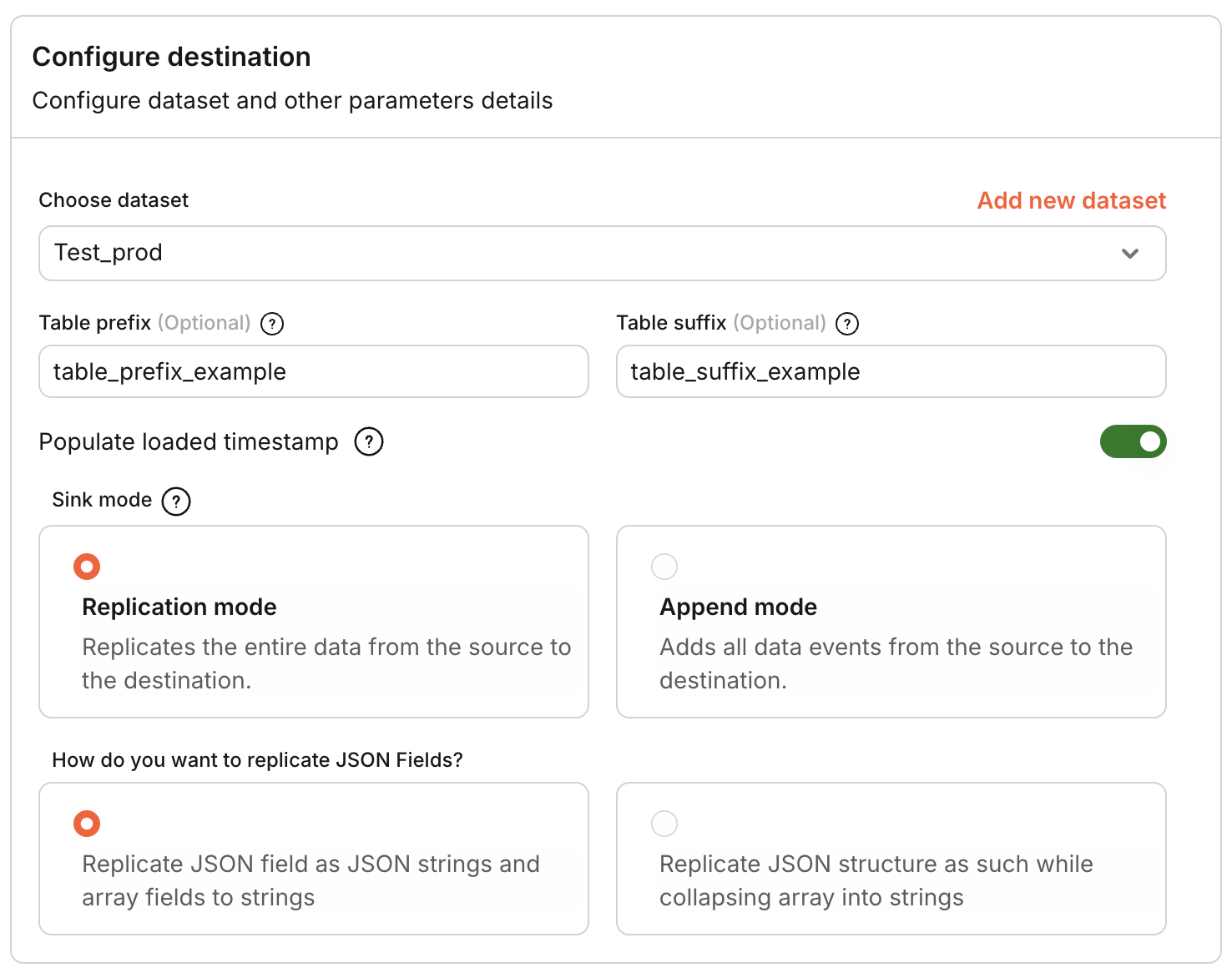Screen dimensions: 1232x978
Task: Select Replication mode radio button
Action: (87, 567)
